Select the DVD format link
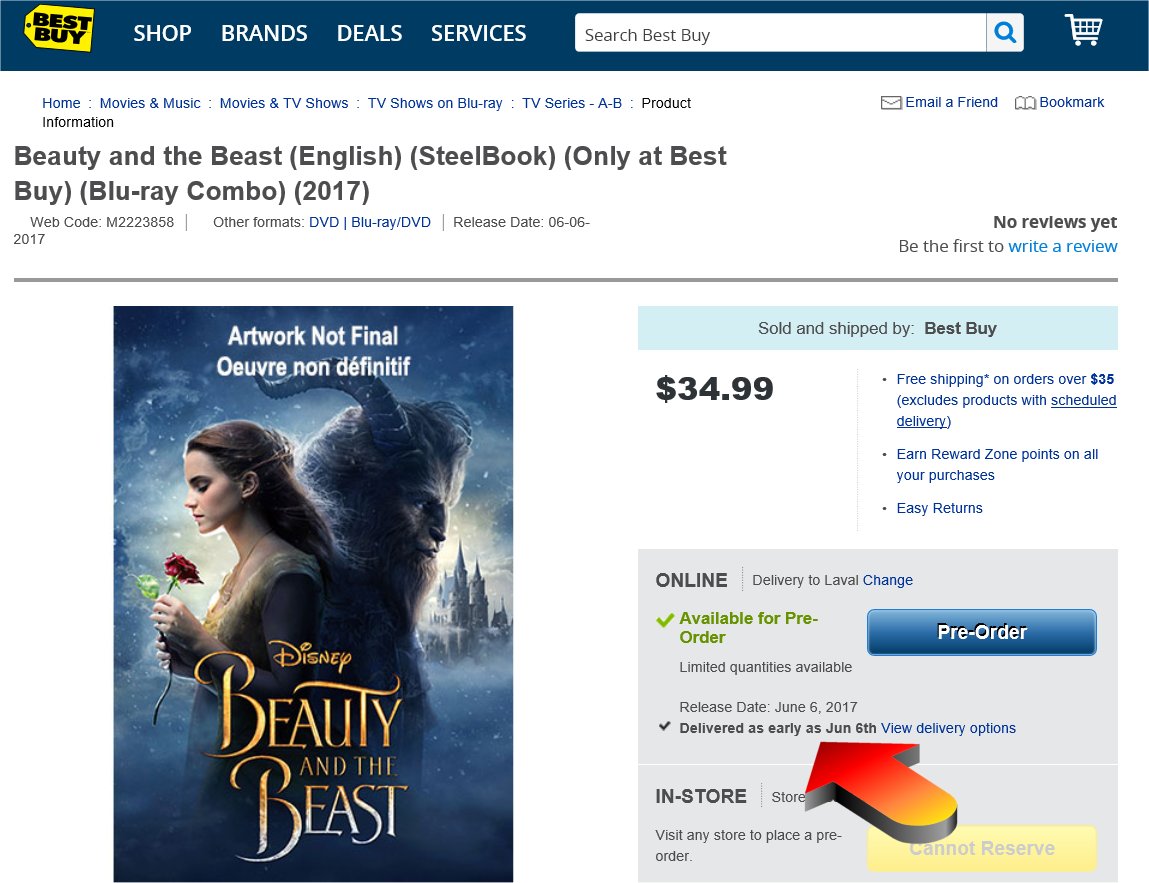The width and height of the screenshot is (1149, 883). click(324, 222)
